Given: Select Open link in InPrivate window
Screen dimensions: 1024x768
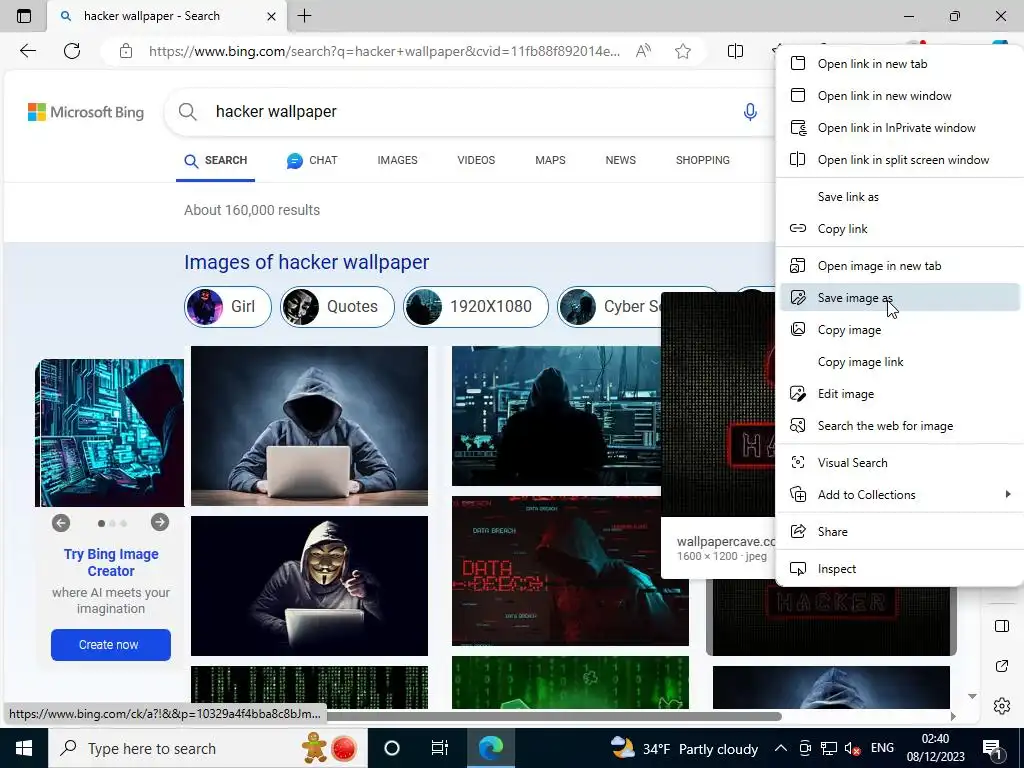Looking at the screenshot, I should pos(899,128).
